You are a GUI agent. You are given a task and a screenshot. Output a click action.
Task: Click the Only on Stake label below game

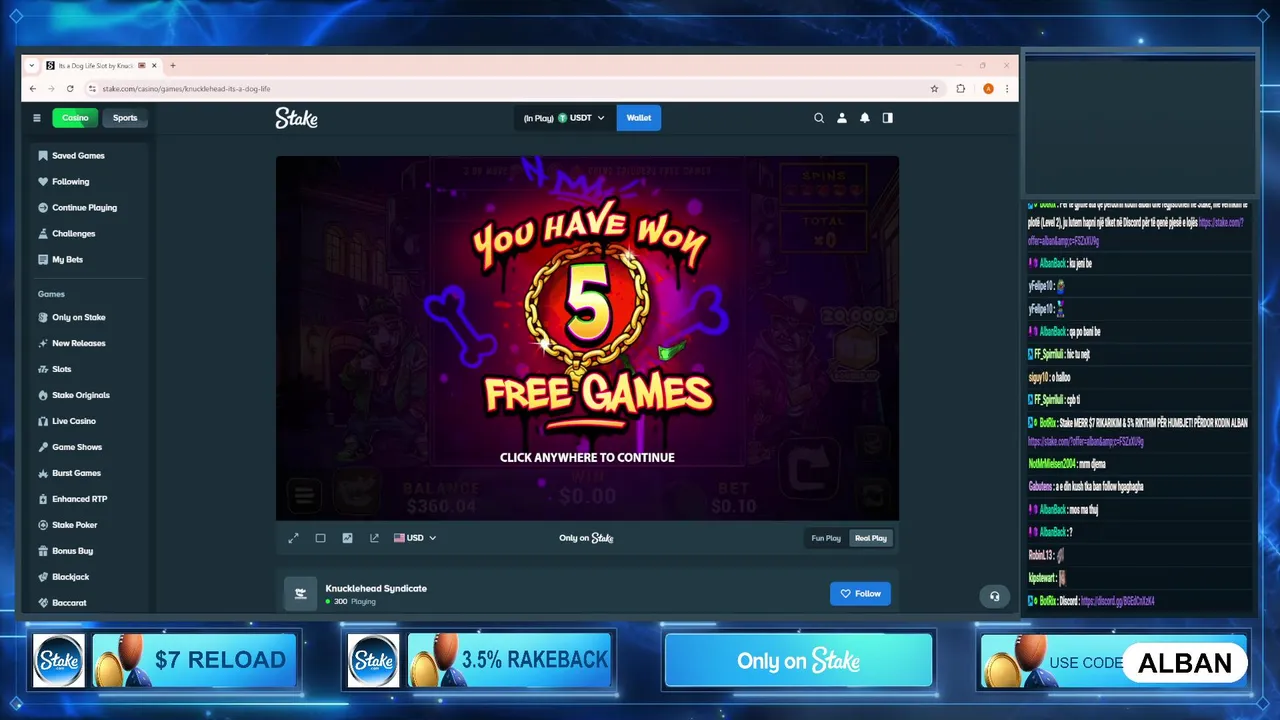click(587, 538)
